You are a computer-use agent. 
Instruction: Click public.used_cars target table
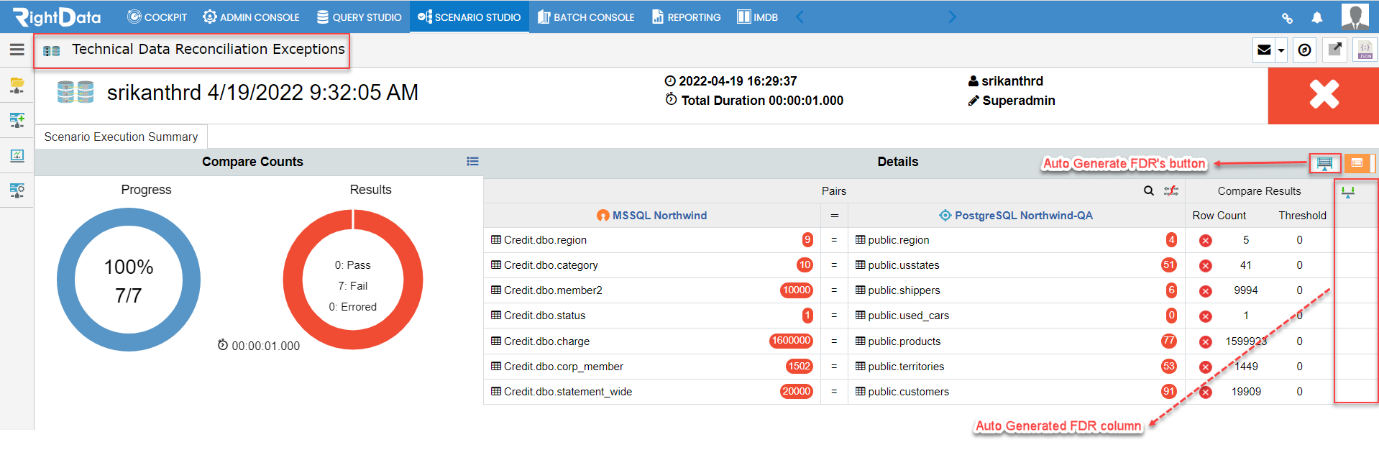904,316
